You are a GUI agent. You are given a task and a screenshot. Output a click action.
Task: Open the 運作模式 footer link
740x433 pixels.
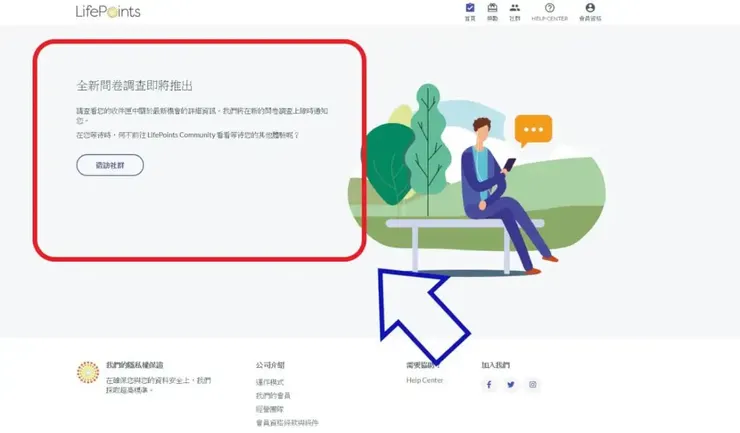coord(270,382)
